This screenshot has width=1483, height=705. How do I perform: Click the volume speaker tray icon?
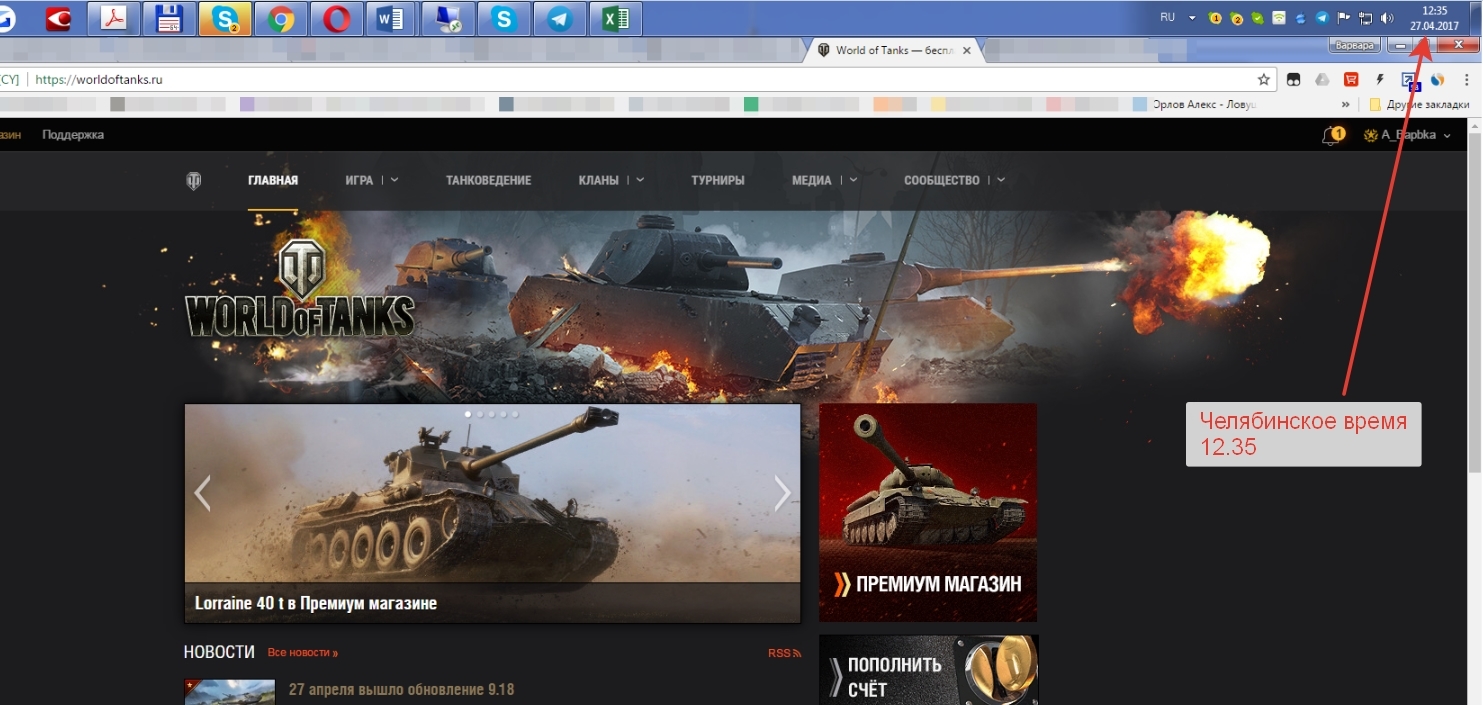coord(1387,18)
